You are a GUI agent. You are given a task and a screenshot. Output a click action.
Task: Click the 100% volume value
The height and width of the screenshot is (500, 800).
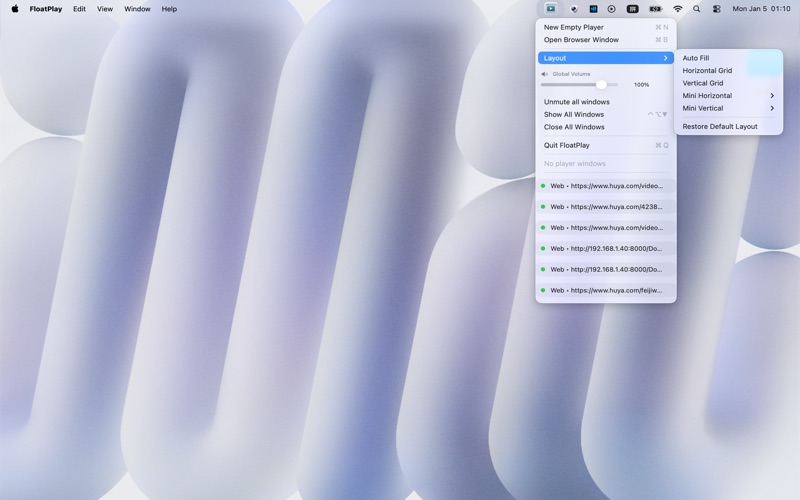(x=641, y=85)
